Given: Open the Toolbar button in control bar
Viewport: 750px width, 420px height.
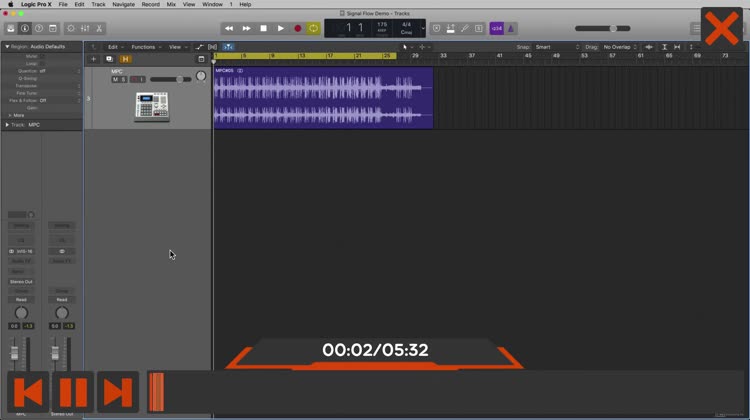Looking at the screenshot, I should (x=53, y=28).
